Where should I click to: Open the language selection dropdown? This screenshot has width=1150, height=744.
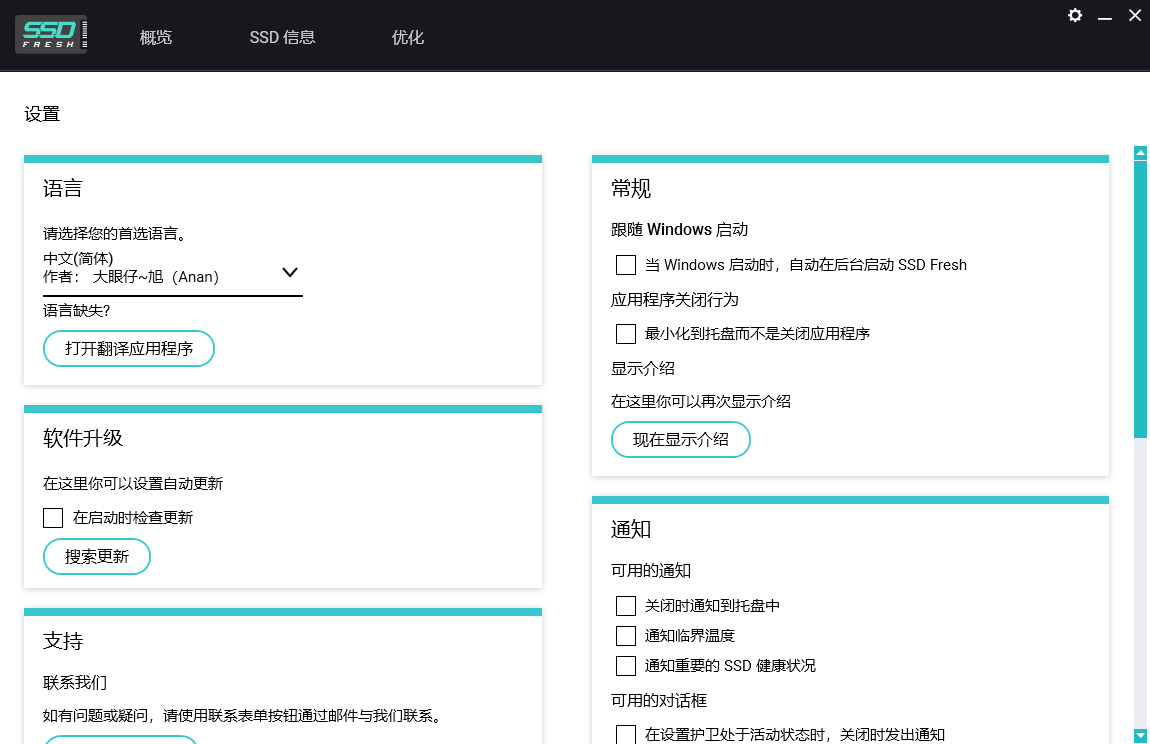click(x=290, y=271)
